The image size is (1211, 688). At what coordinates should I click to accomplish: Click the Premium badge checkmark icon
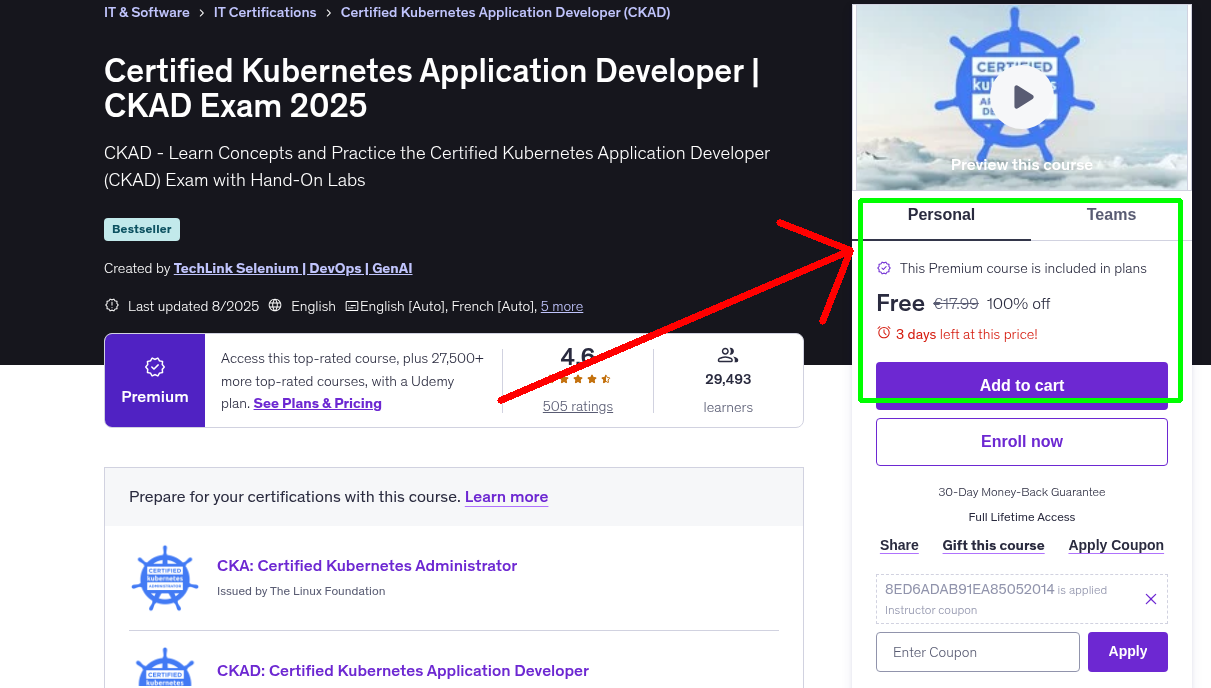(x=155, y=367)
